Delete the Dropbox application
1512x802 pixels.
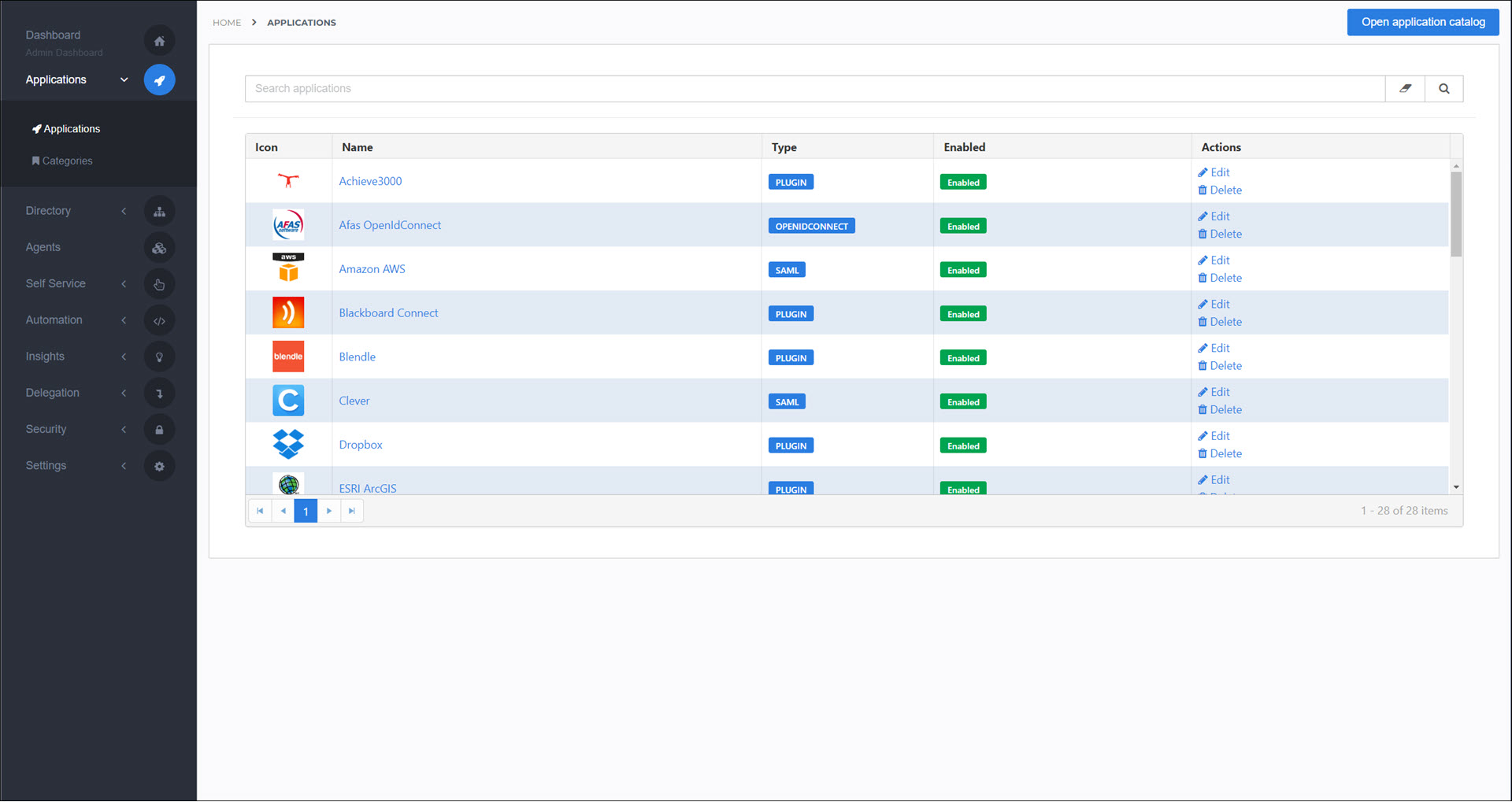click(1220, 454)
